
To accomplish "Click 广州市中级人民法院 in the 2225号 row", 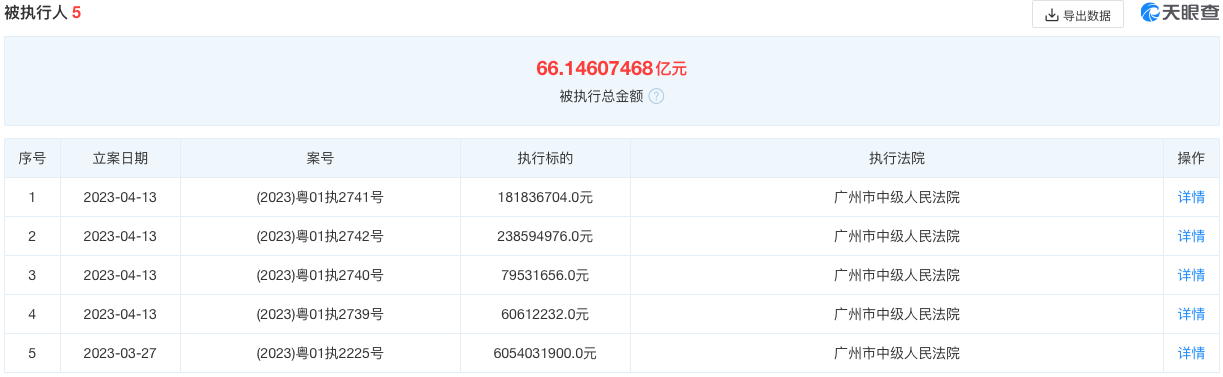I will [897, 353].
